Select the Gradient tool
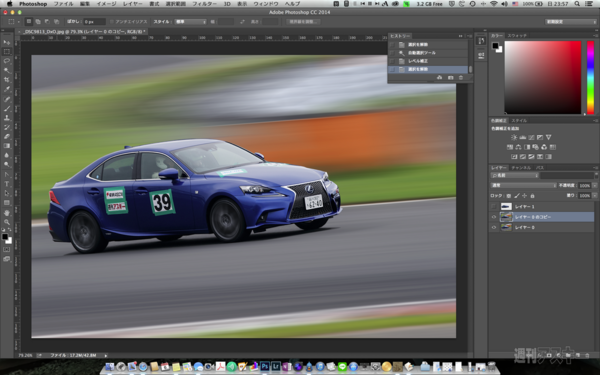Viewport: 600px width, 375px height. point(7,146)
